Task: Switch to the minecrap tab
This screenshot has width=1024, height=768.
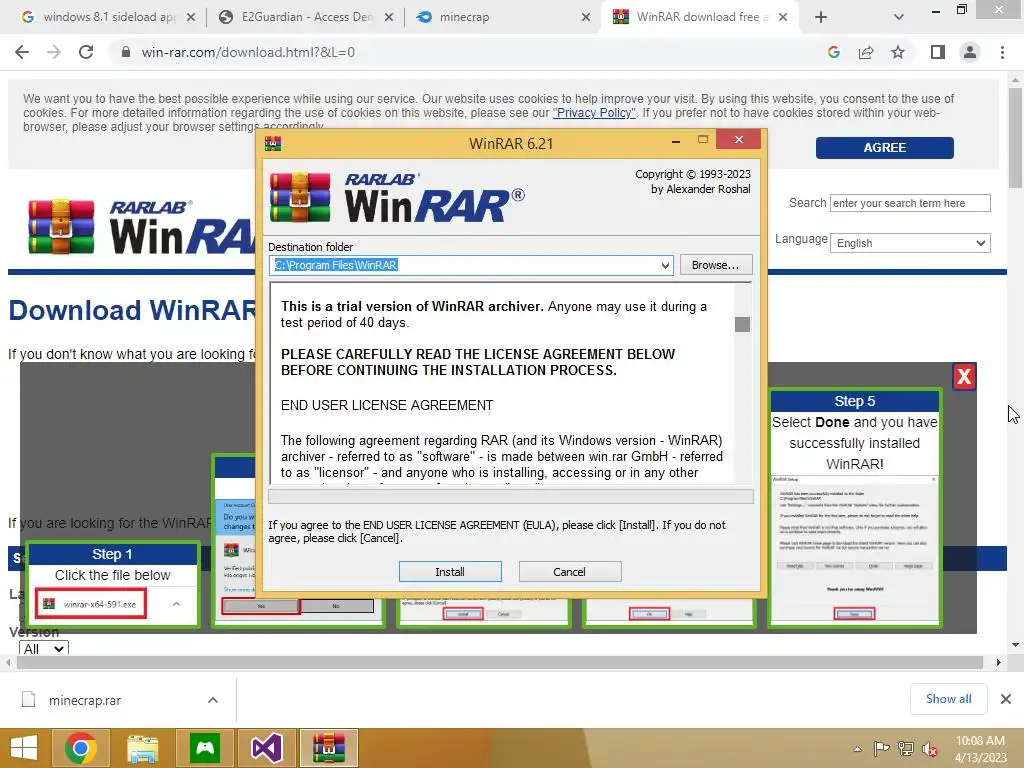Action: point(464,17)
